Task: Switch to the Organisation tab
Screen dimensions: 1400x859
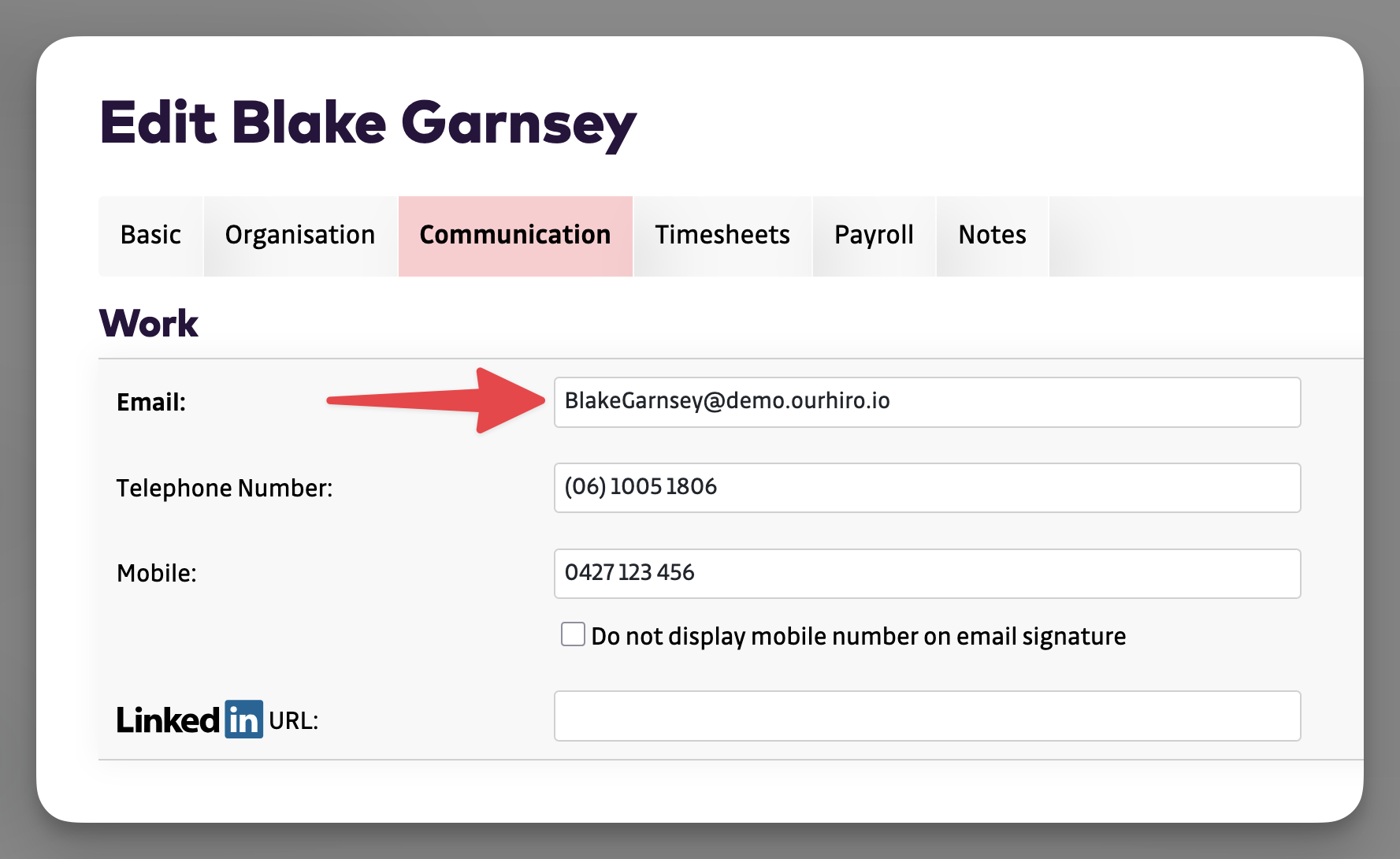Action: pos(300,236)
